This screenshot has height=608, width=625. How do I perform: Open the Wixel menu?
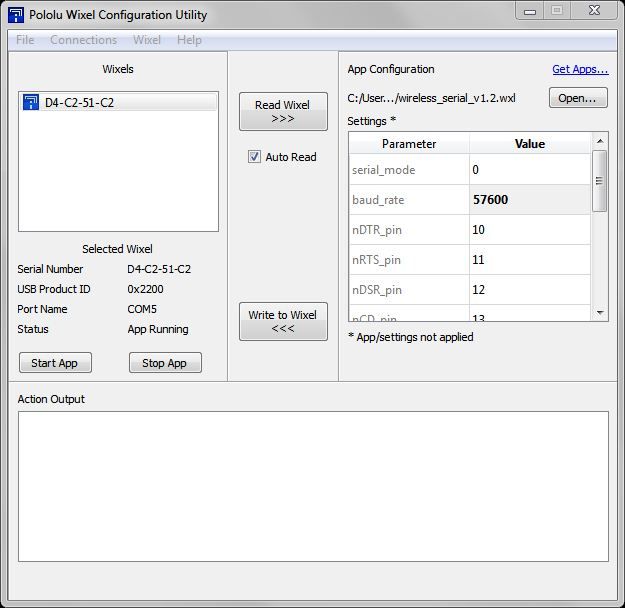click(147, 40)
